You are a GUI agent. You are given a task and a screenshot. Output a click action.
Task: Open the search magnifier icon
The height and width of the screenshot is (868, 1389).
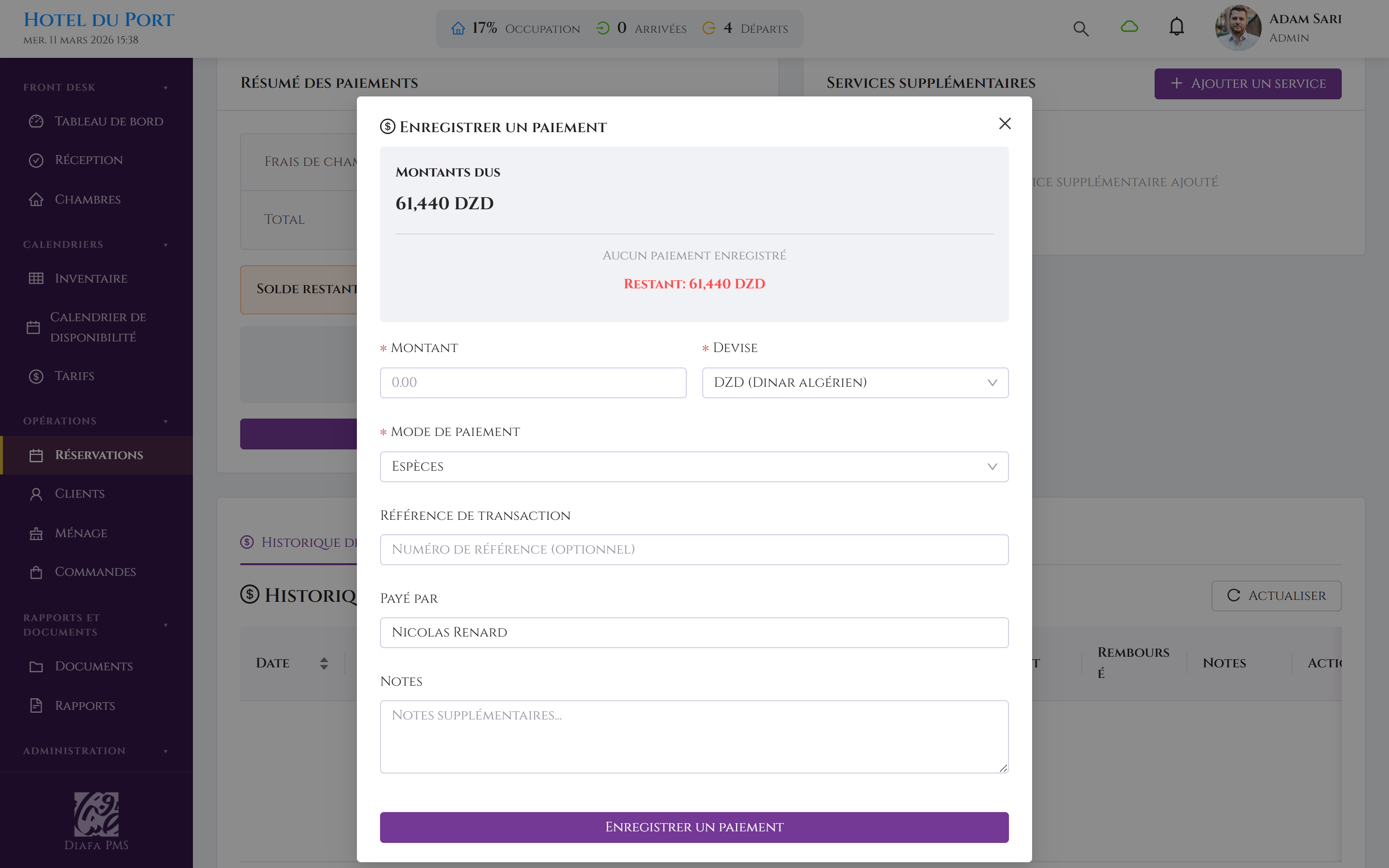pyautogui.click(x=1081, y=27)
